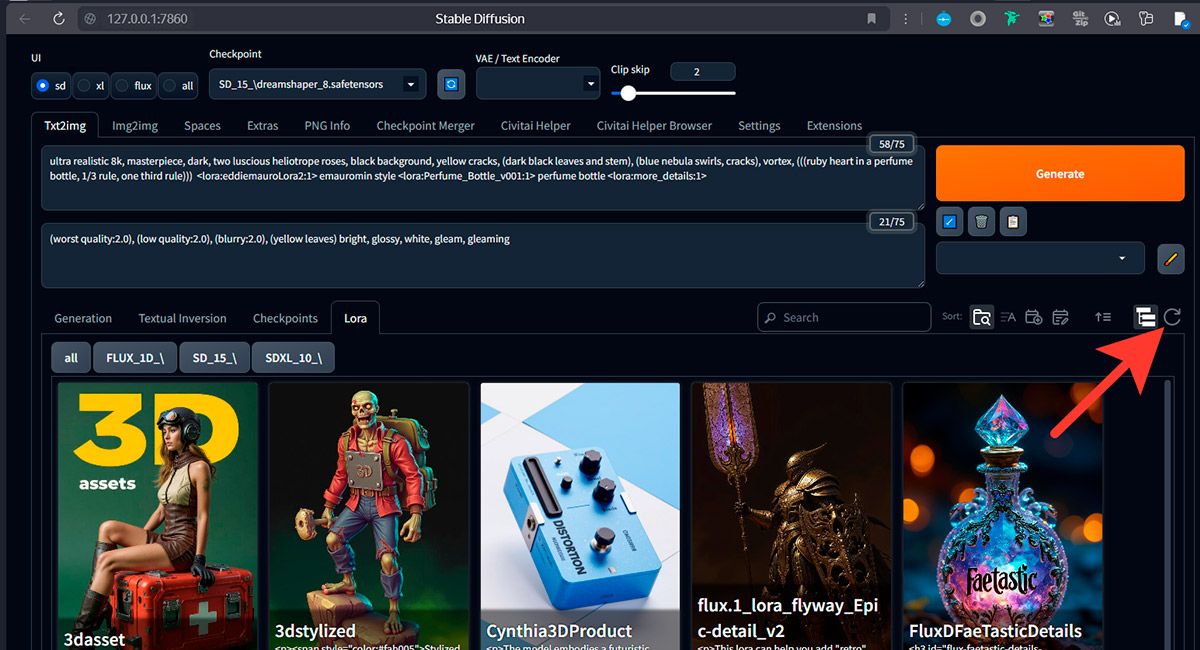Filter Loras by the FLUX_1D_\ folder
Screen dimensions: 1200x650
coord(135,357)
